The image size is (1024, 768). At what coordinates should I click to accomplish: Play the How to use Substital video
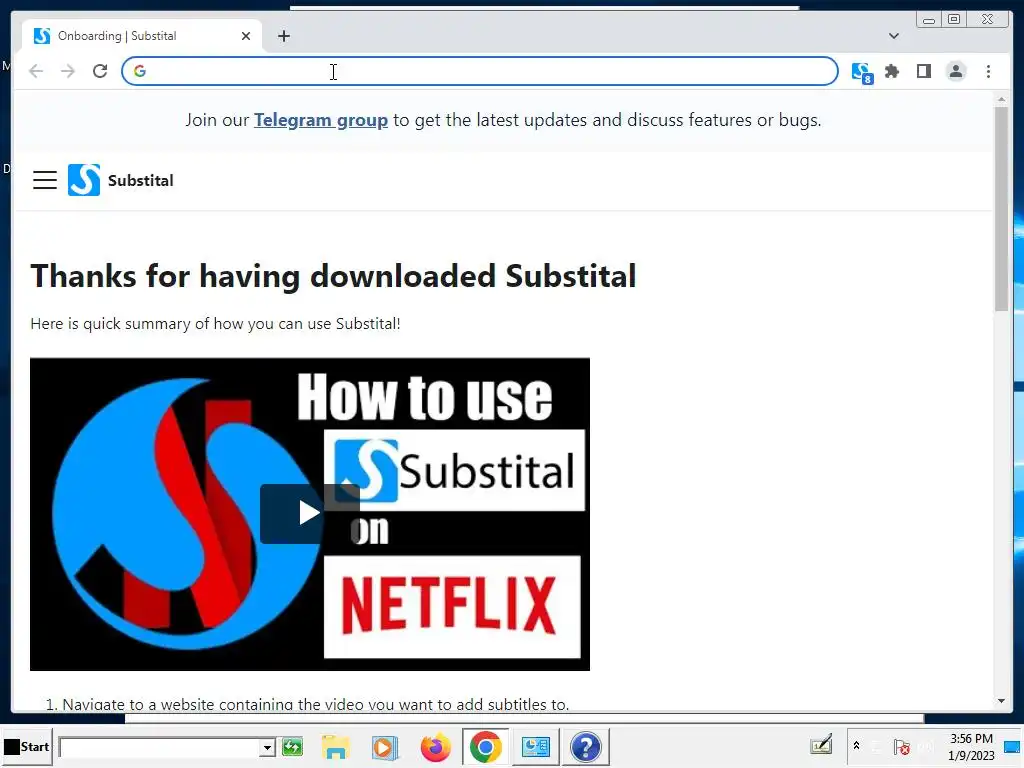pyautogui.click(x=310, y=513)
